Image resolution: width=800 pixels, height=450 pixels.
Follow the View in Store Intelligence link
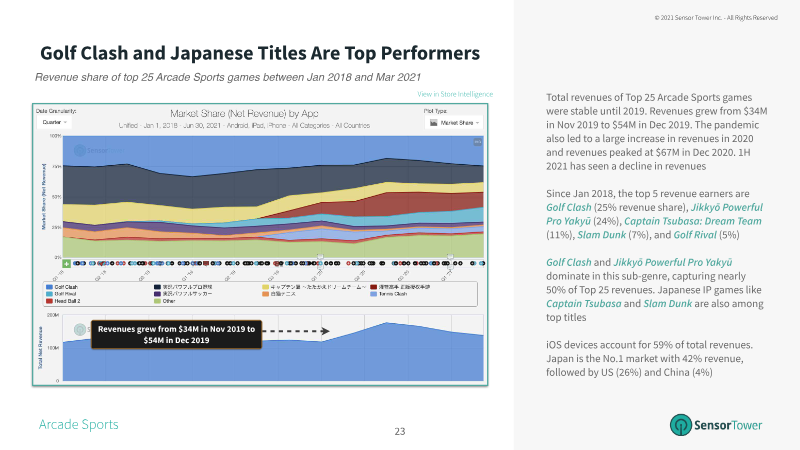coord(455,94)
